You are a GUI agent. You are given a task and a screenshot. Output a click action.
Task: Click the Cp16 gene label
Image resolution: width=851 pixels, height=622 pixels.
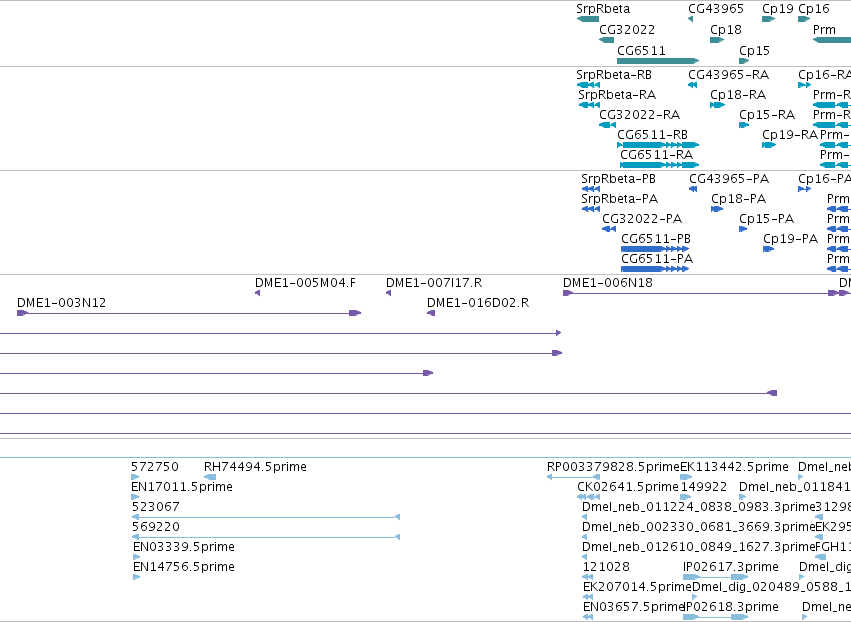[x=814, y=9]
